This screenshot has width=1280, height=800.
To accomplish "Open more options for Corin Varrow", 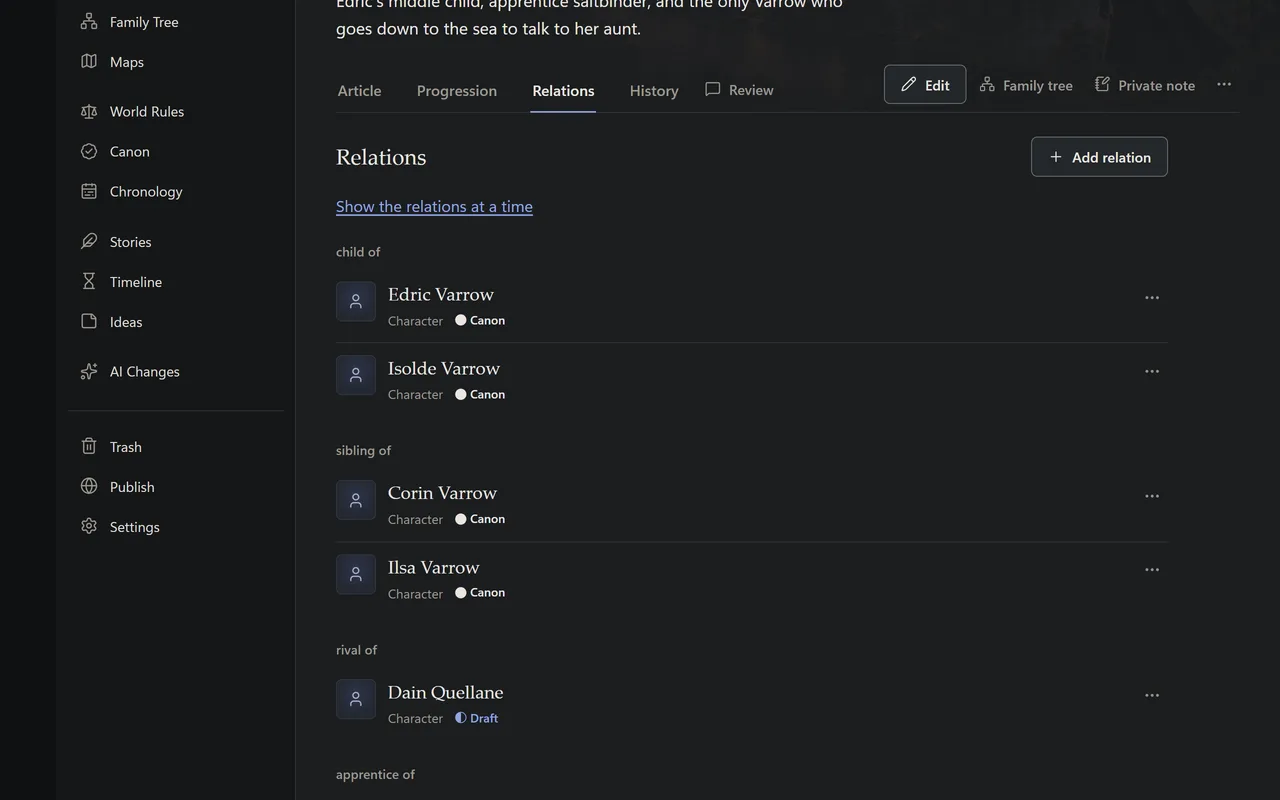I will point(1152,496).
